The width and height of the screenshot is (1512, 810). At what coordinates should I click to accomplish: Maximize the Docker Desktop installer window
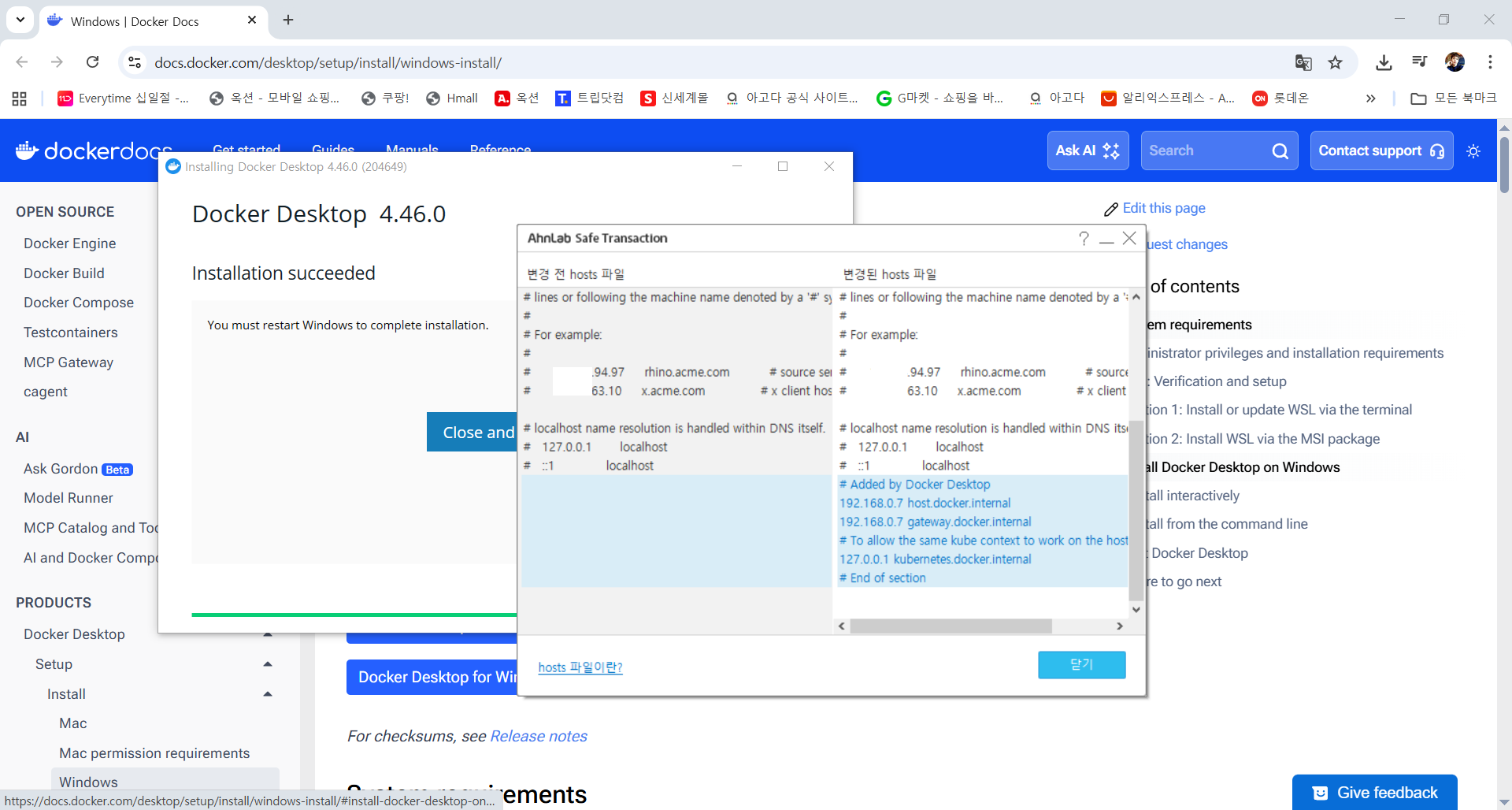pyautogui.click(x=783, y=166)
